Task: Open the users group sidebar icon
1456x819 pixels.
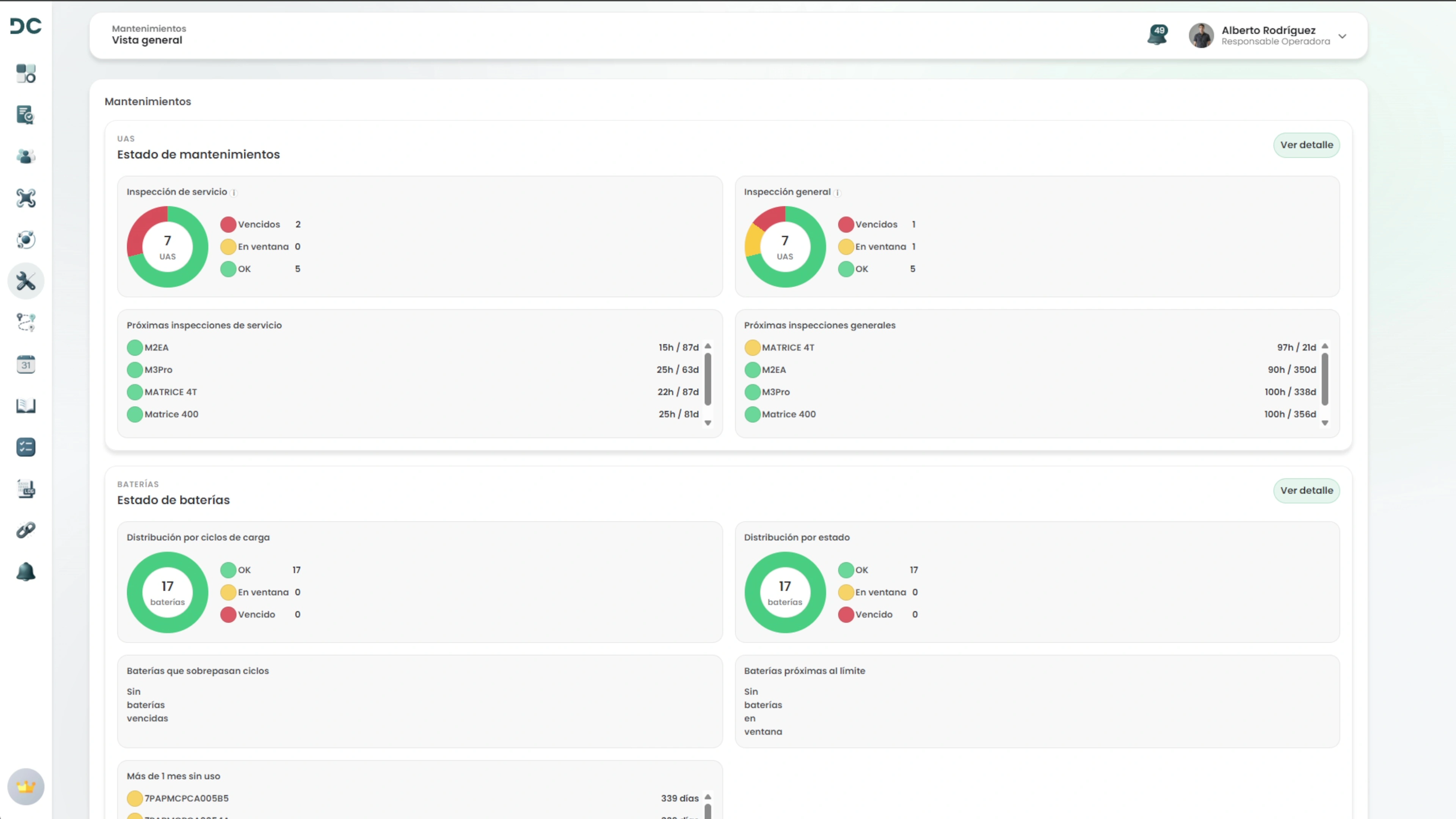Action: (x=25, y=157)
